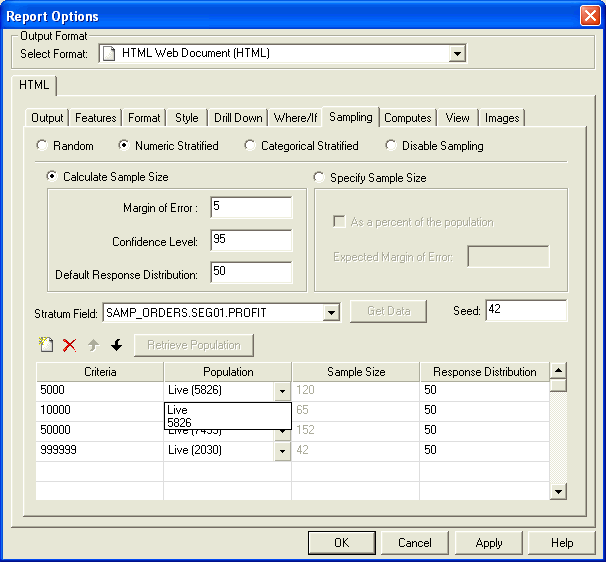Click the Help button

562,543
